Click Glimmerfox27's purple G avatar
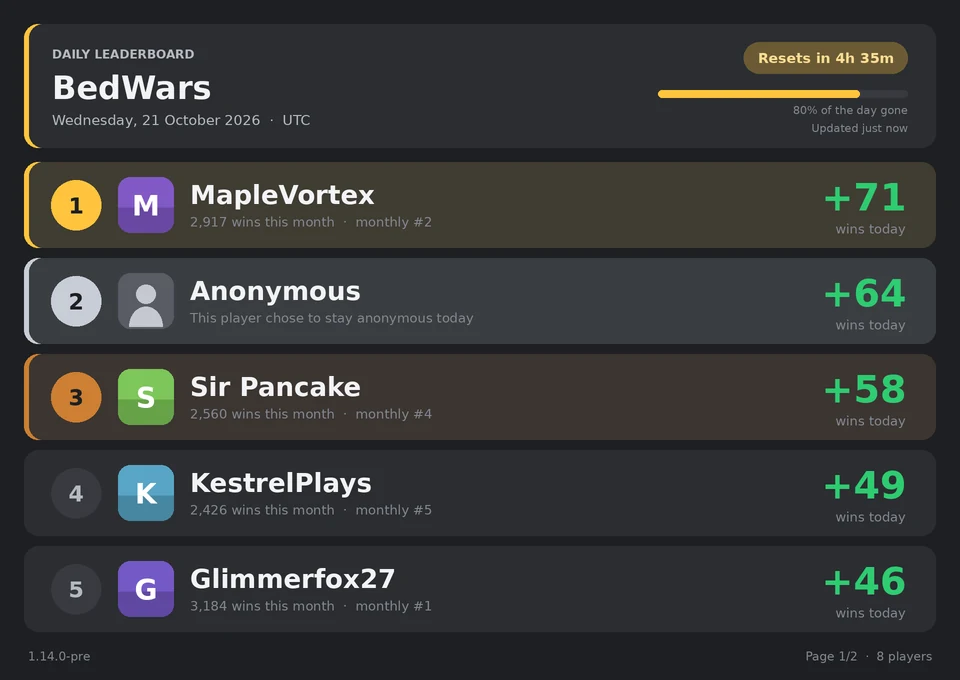This screenshot has width=960, height=680. click(146, 589)
